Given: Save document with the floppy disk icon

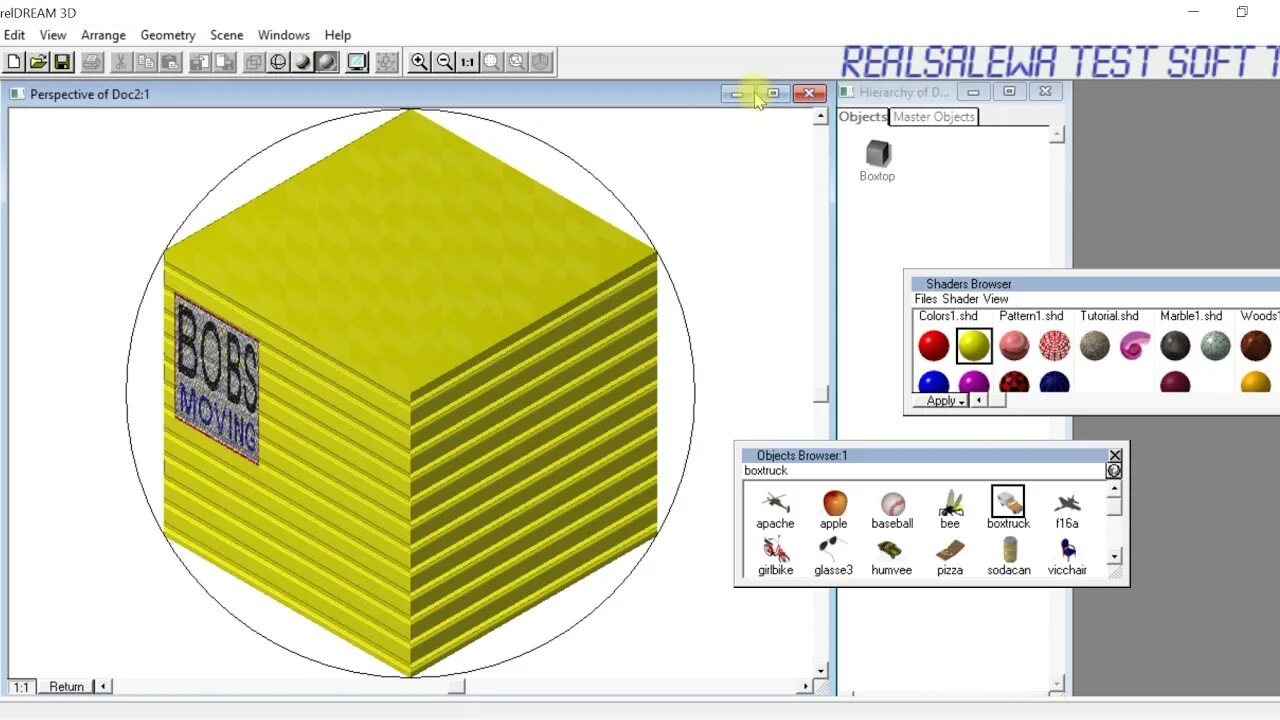Looking at the screenshot, I should 62,62.
